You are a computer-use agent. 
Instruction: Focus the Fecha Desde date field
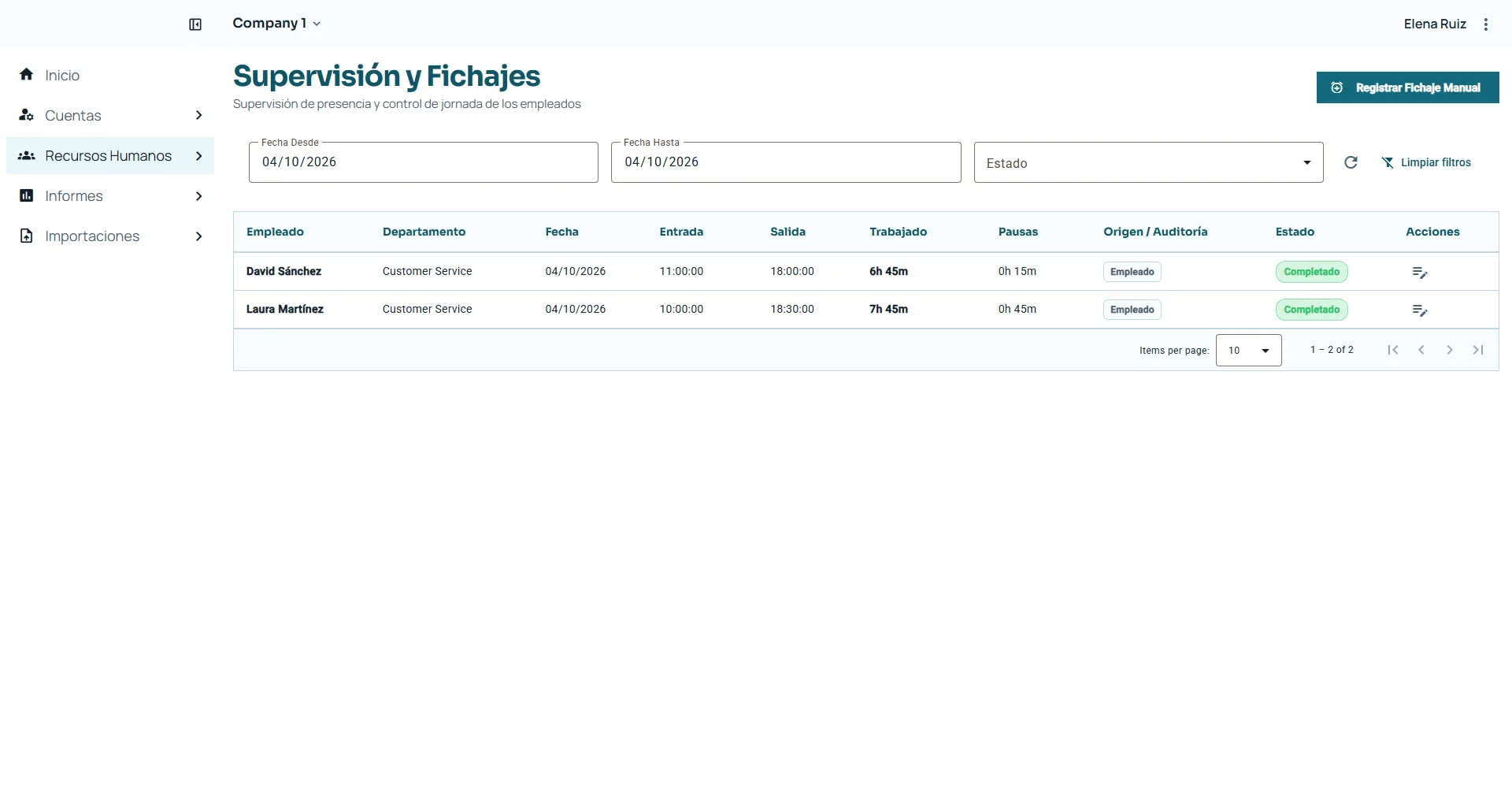pyautogui.click(x=424, y=162)
